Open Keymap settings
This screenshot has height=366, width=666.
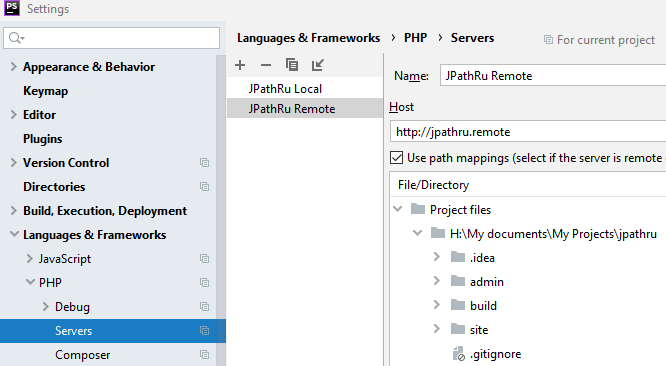click(45, 91)
